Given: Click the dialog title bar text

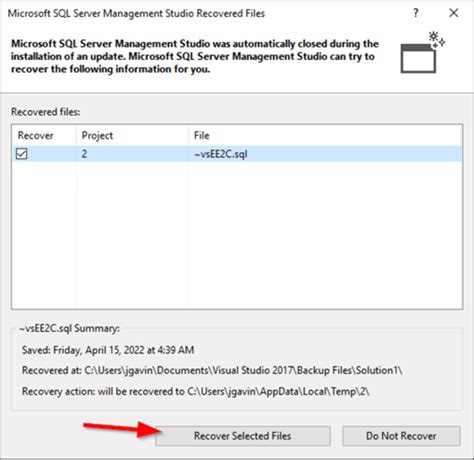Looking at the screenshot, I should tap(136, 13).
